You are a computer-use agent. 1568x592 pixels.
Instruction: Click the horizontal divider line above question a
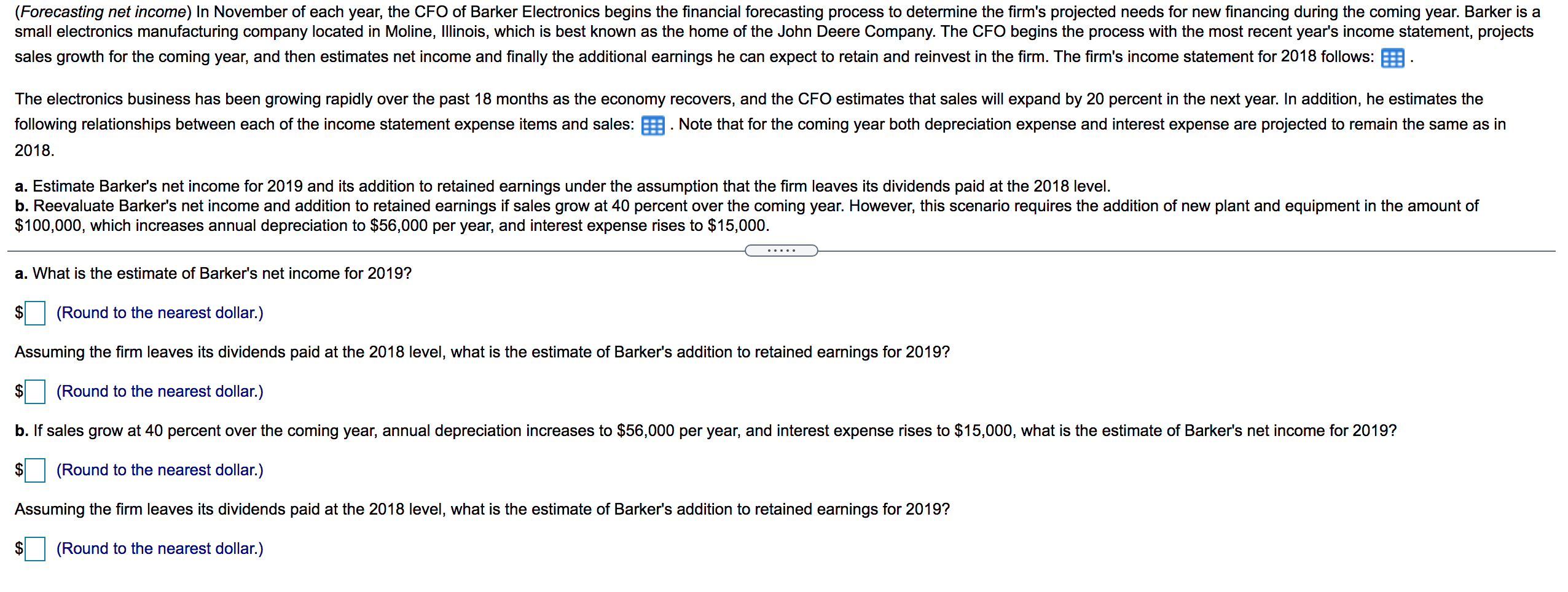pos(369,251)
